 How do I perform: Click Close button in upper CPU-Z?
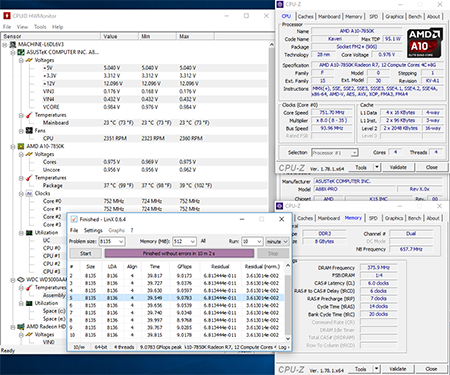[432, 167]
